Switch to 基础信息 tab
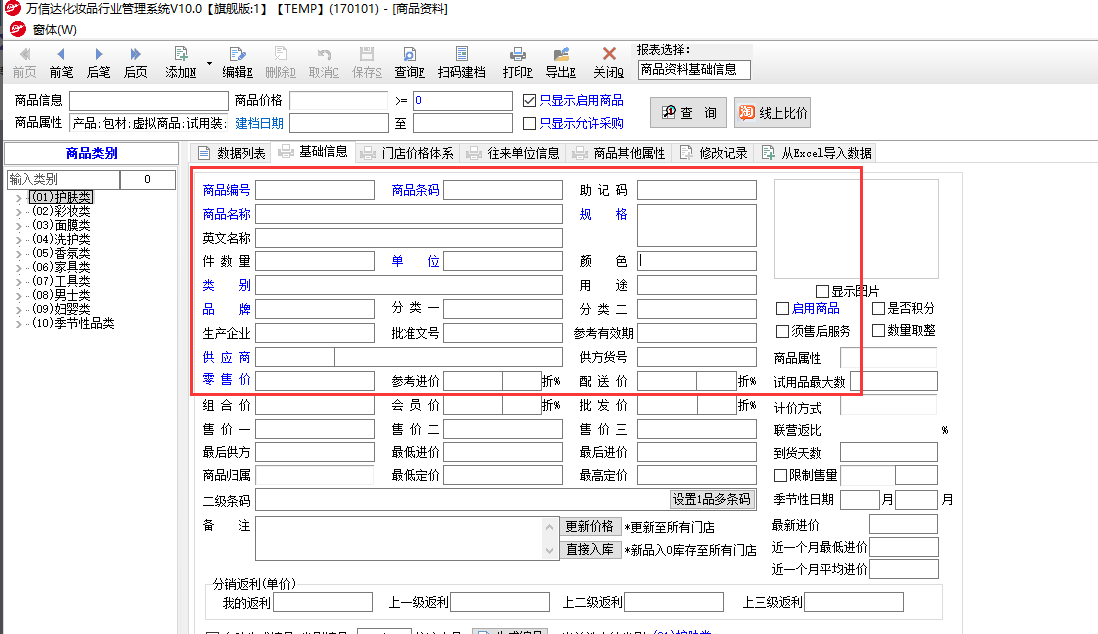Image resolution: width=1098 pixels, height=634 pixels. 313,151
